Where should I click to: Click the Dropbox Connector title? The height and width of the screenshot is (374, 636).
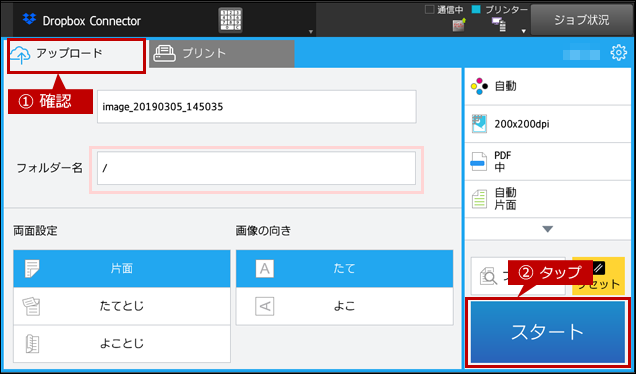click(92, 21)
